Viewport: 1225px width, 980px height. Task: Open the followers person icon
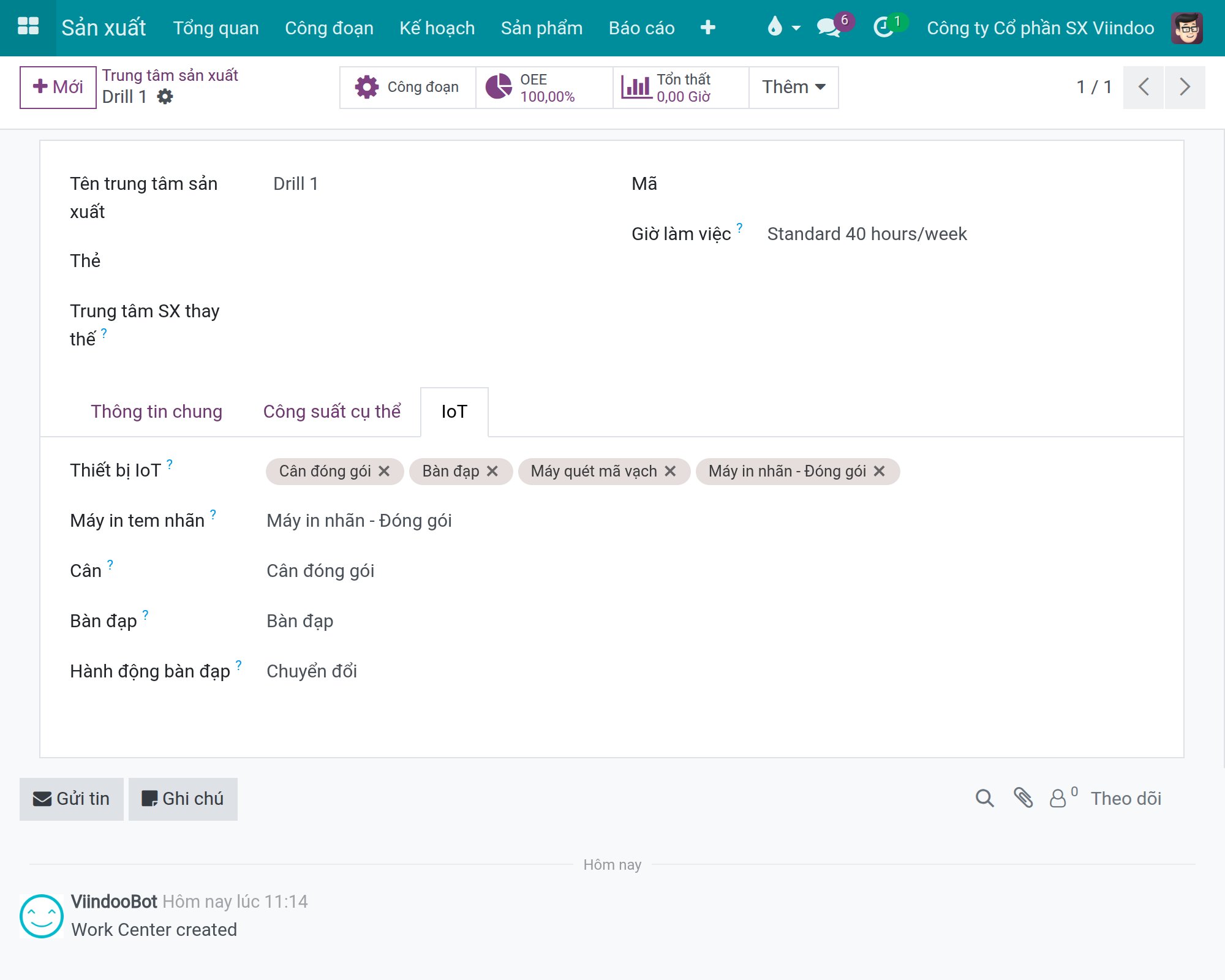(x=1063, y=797)
